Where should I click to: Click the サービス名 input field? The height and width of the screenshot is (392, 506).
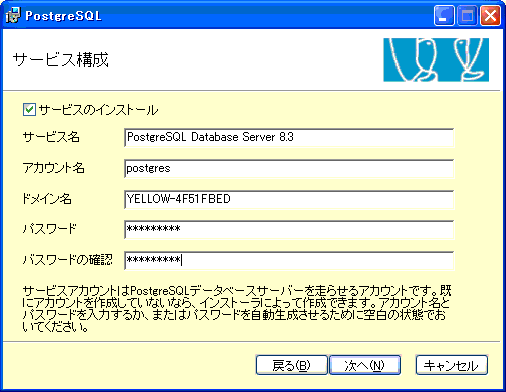(289, 138)
